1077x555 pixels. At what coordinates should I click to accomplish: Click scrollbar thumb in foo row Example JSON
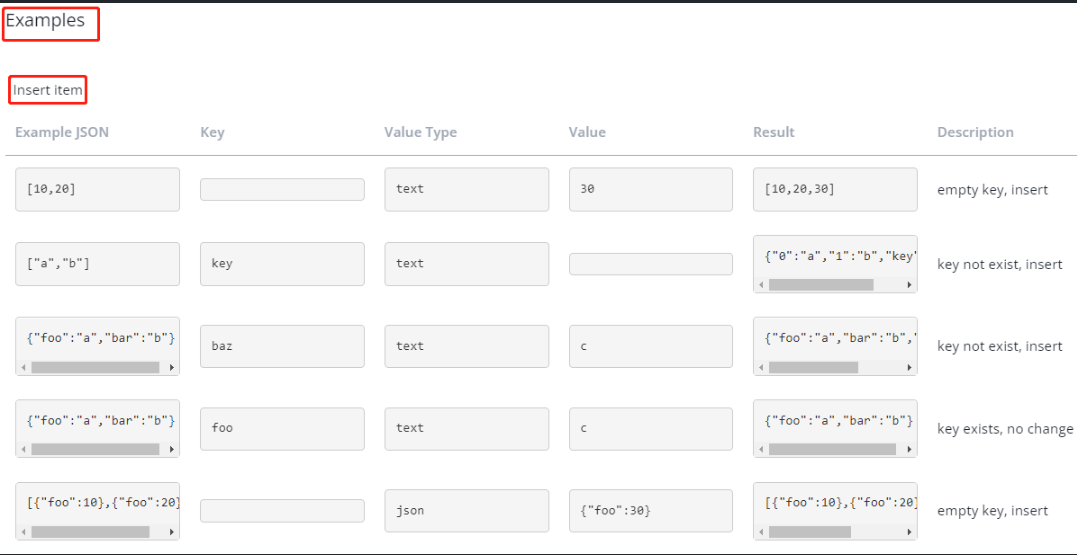point(95,449)
